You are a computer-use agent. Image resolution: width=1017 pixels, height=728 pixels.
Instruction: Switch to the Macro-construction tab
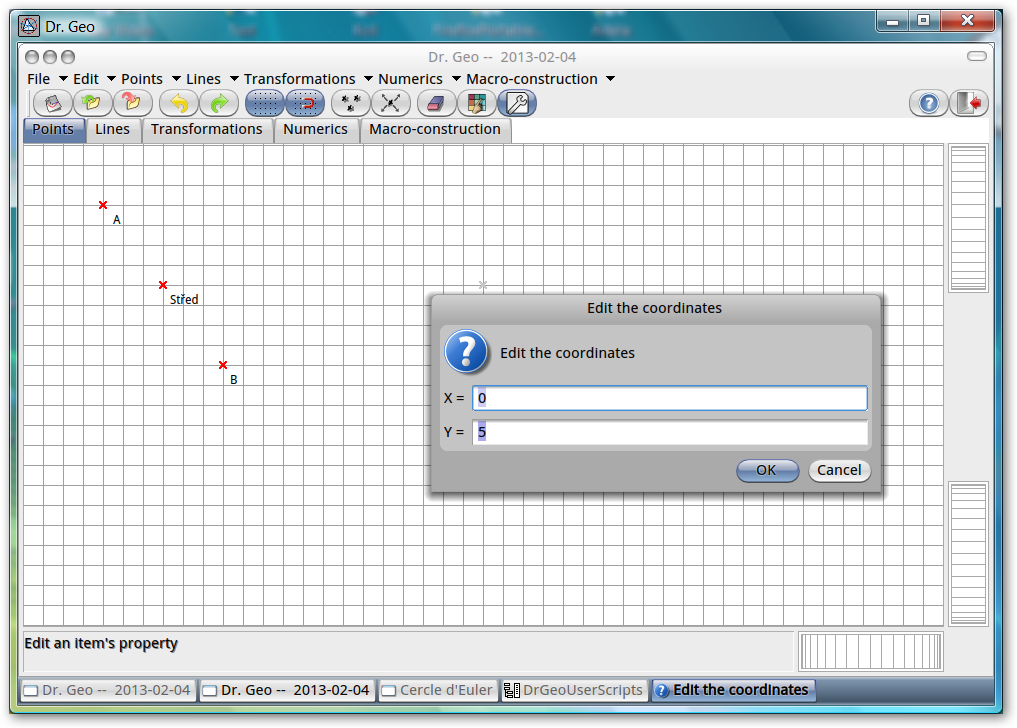coord(435,129)
